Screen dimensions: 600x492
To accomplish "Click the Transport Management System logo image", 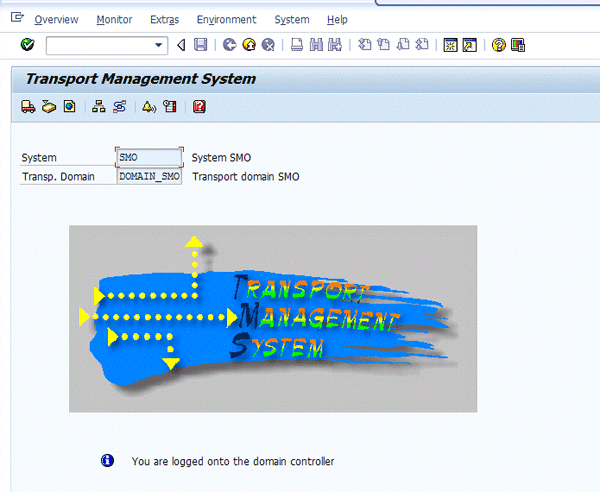I will point(273,319).
